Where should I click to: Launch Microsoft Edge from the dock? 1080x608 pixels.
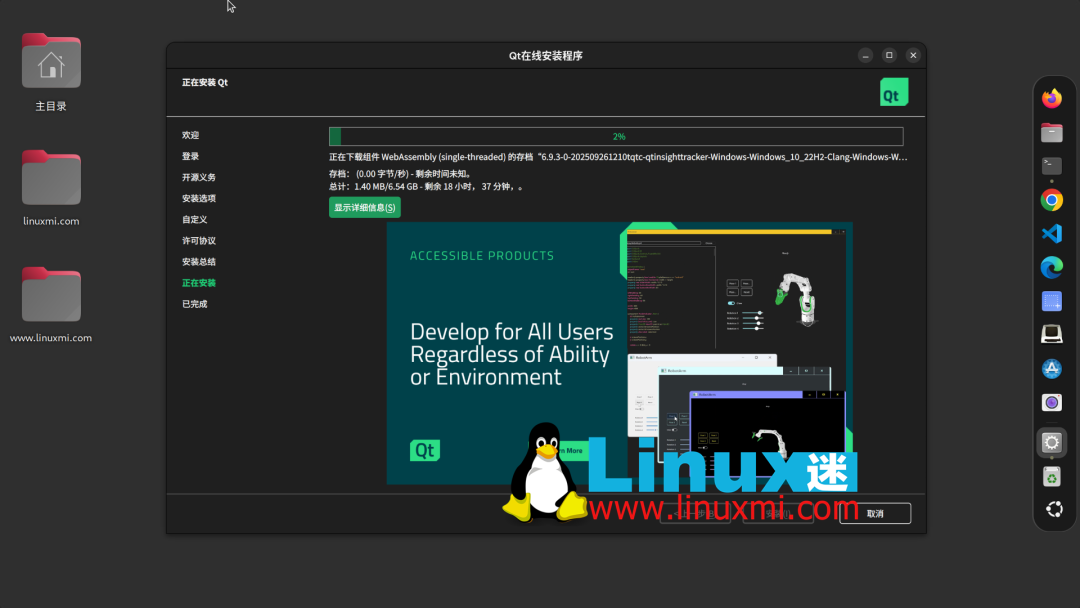point(1053,267)
